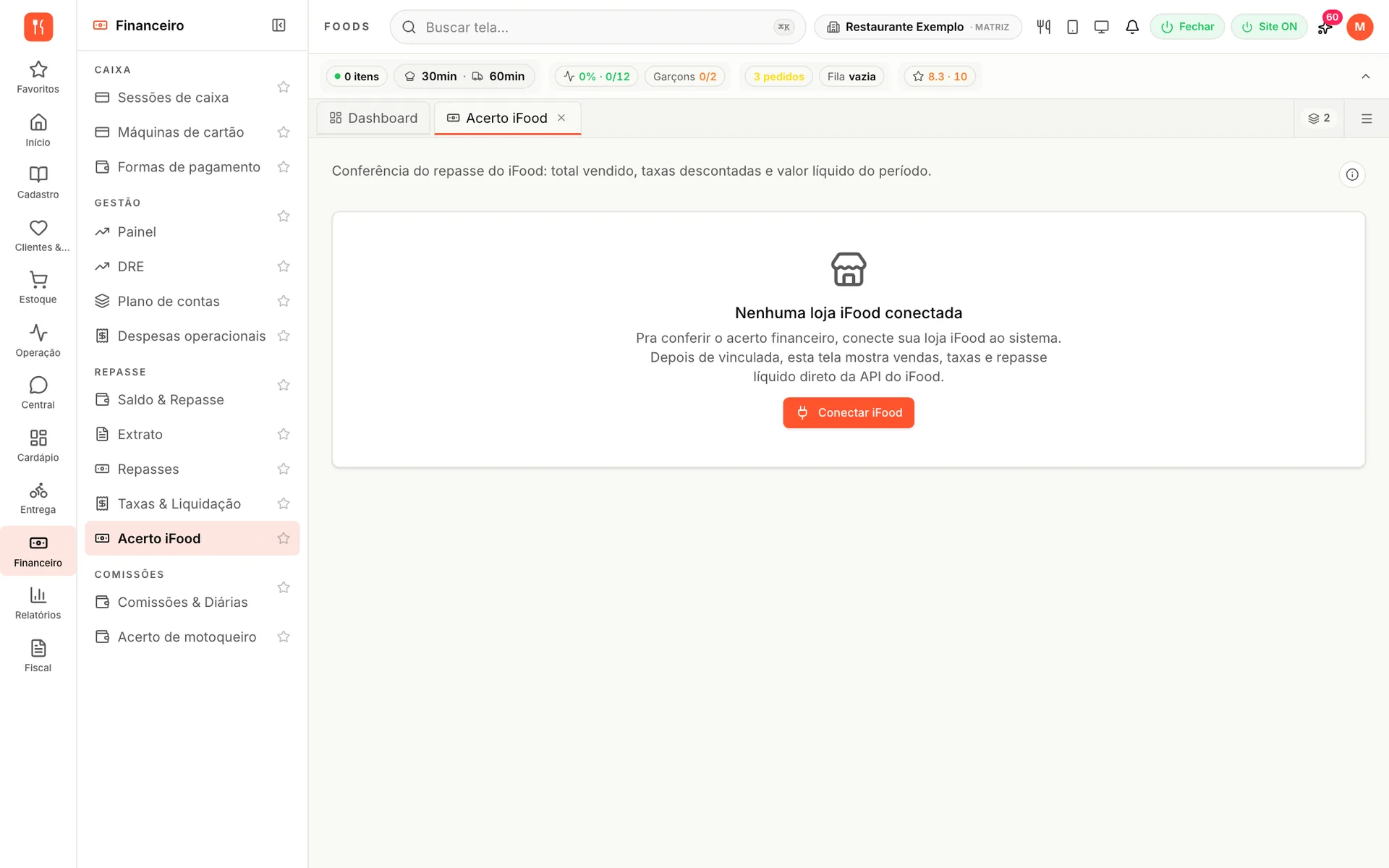Open Favoritos in the left rail
The height and width of the screenshot is (868, 1389).
pos(38,77)
